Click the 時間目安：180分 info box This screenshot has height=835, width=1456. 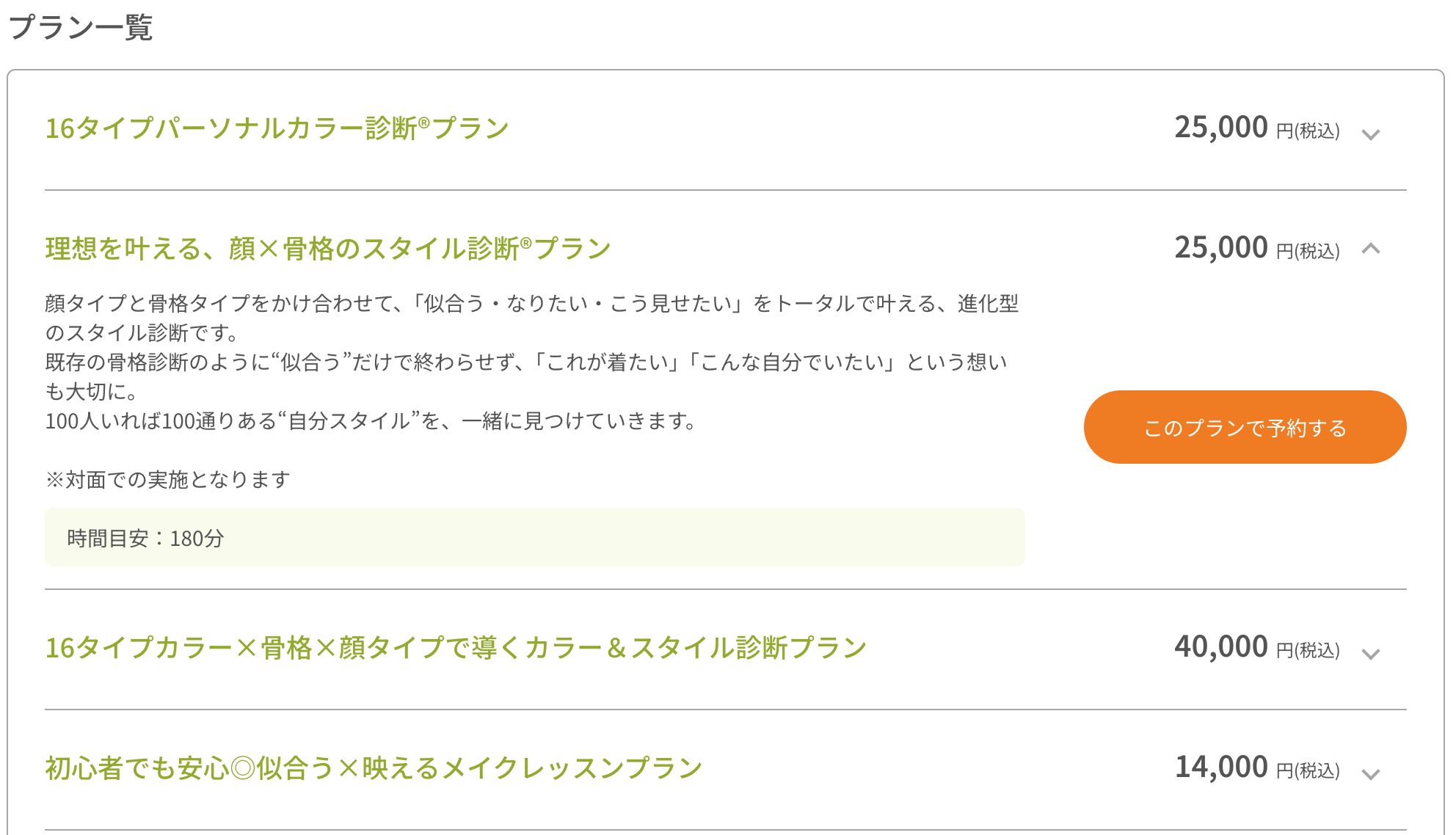point(534,538)
